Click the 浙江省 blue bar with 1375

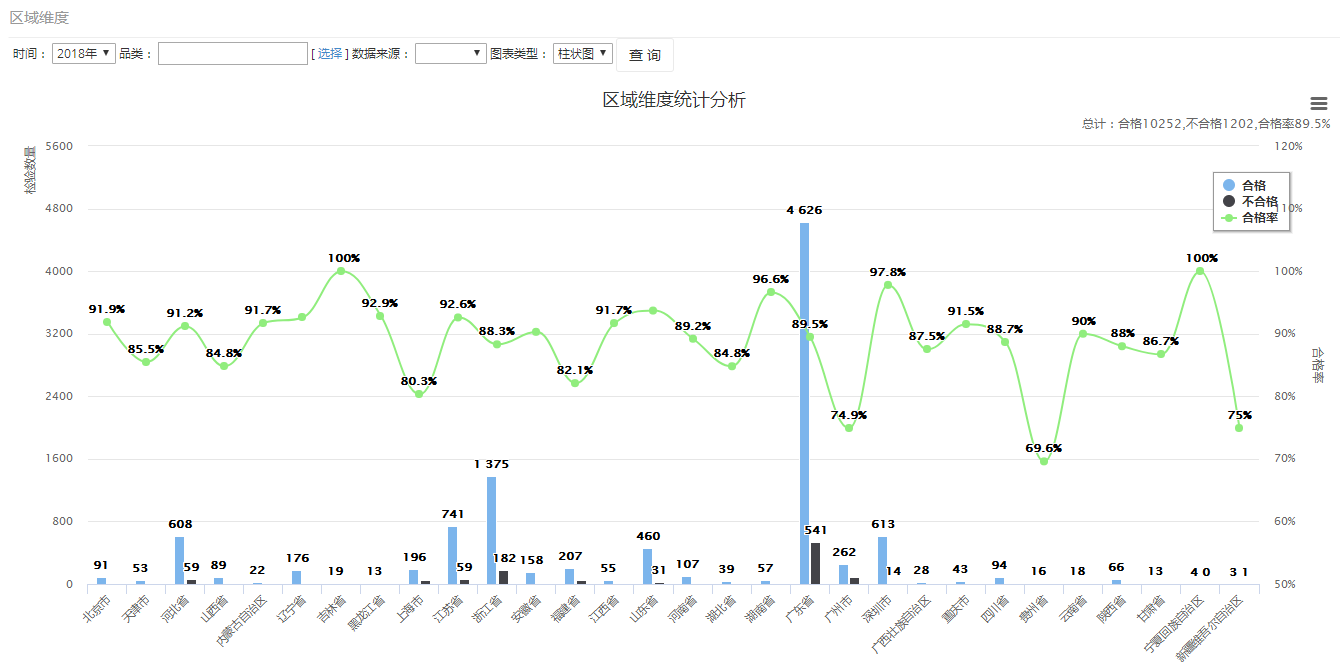(x=492, y=530)
